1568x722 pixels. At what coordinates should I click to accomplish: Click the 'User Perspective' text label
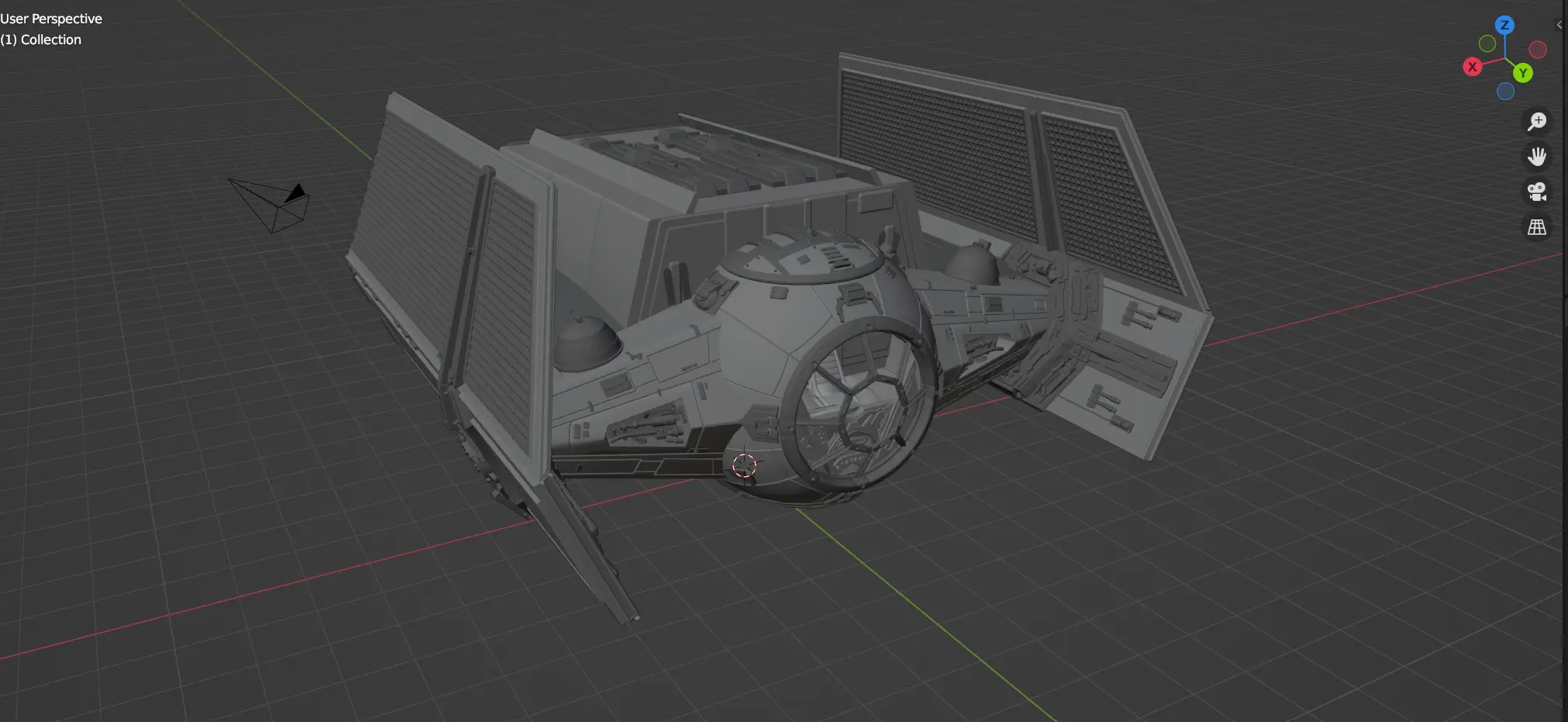51,19
